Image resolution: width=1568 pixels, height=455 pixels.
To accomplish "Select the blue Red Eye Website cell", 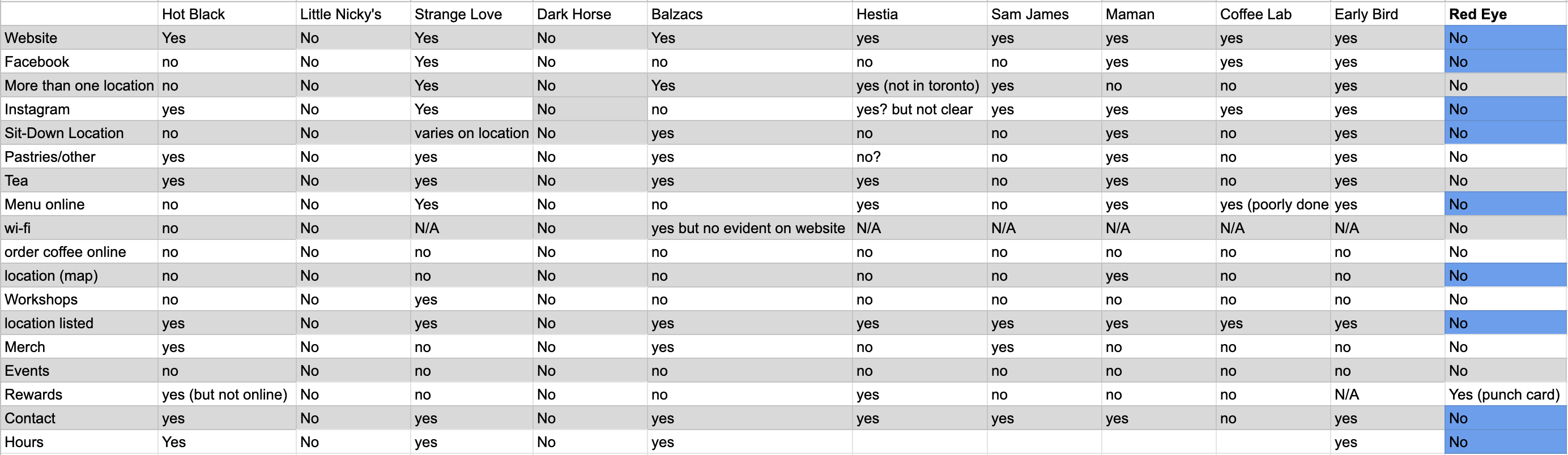I will 1505,38.
